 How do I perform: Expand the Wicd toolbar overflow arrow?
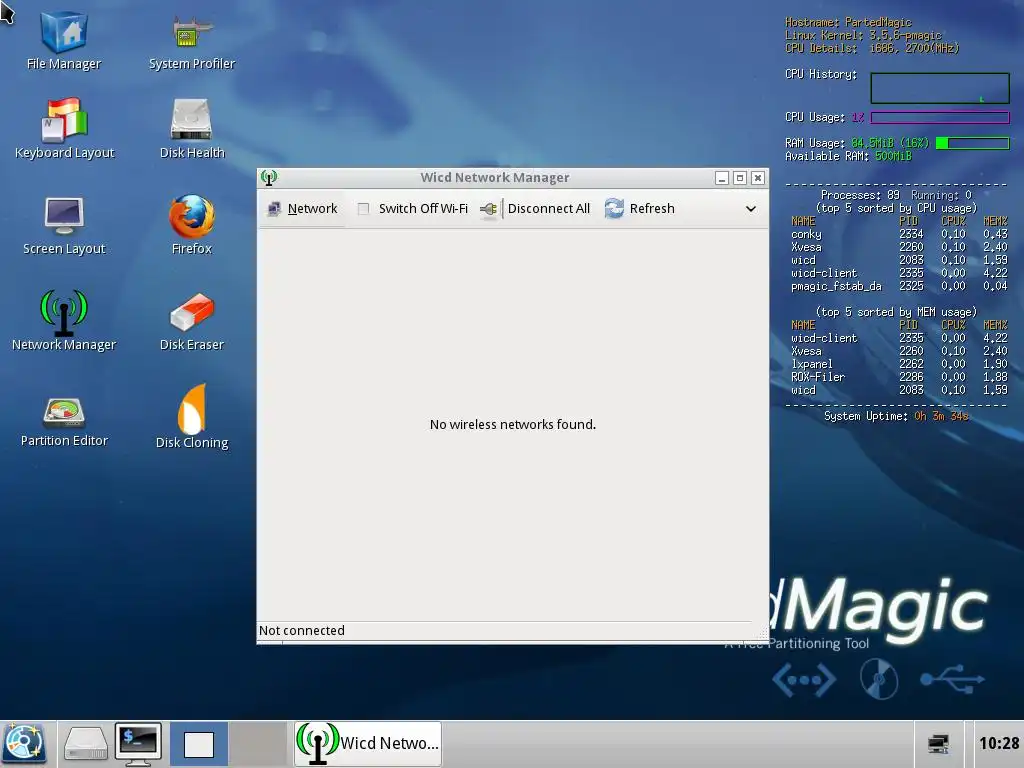click(x=751, y=209)
